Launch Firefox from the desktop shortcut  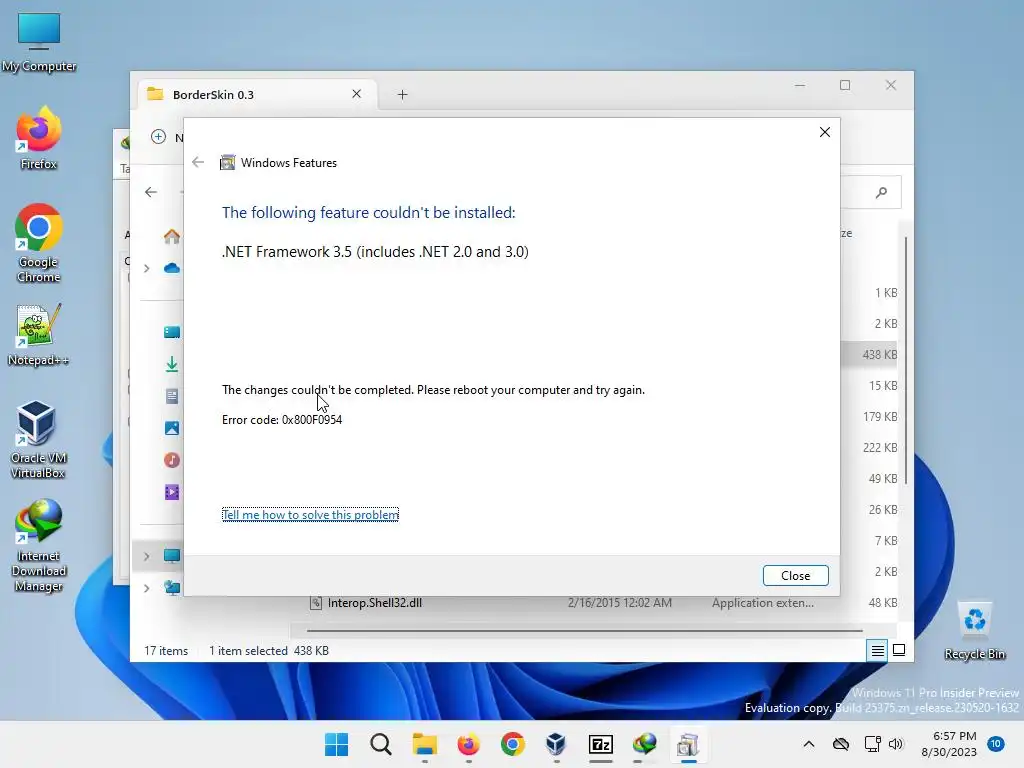pos(39,138)
